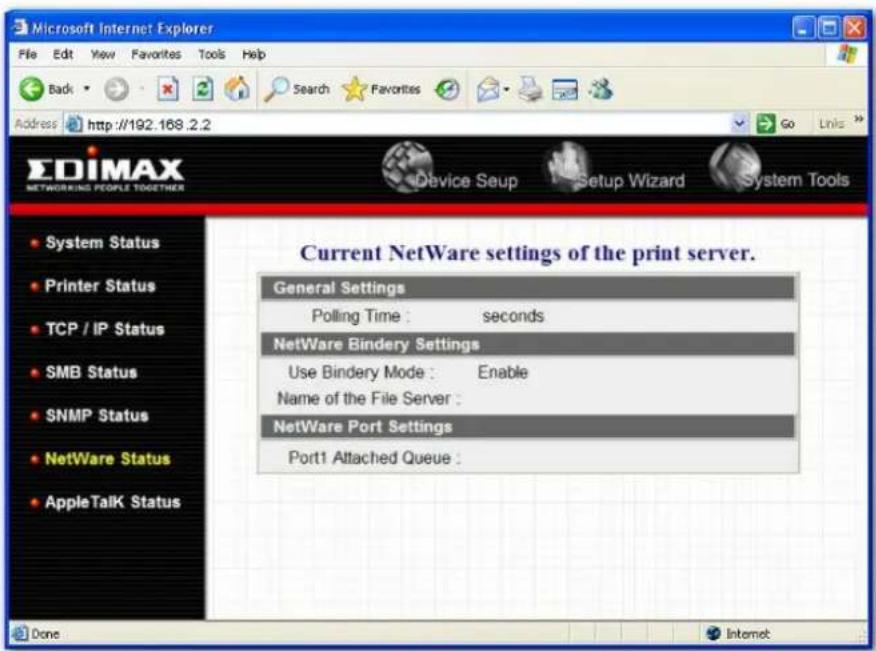Click the NetWare Bindery Settings header

(x=527, y=344)
